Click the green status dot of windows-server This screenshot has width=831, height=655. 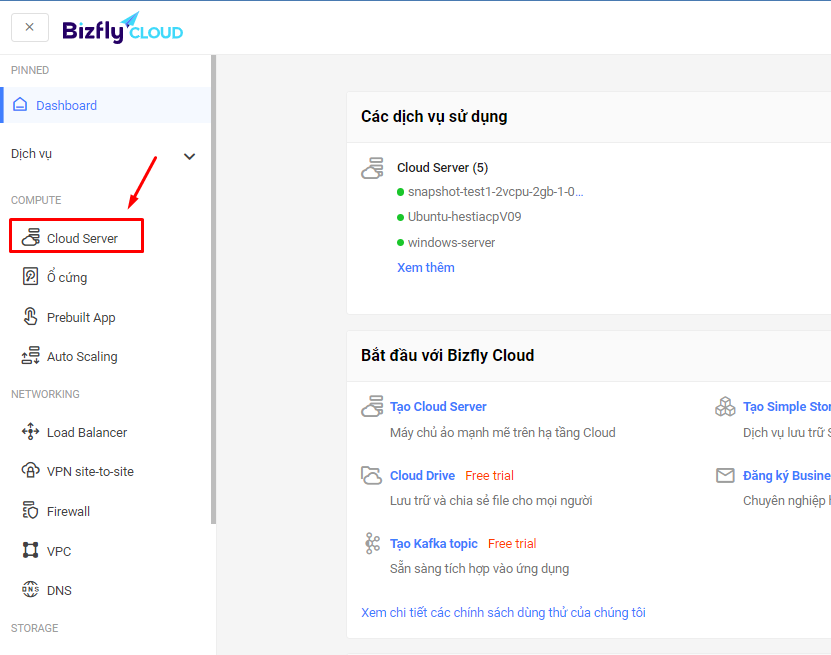tap(401, 243)
